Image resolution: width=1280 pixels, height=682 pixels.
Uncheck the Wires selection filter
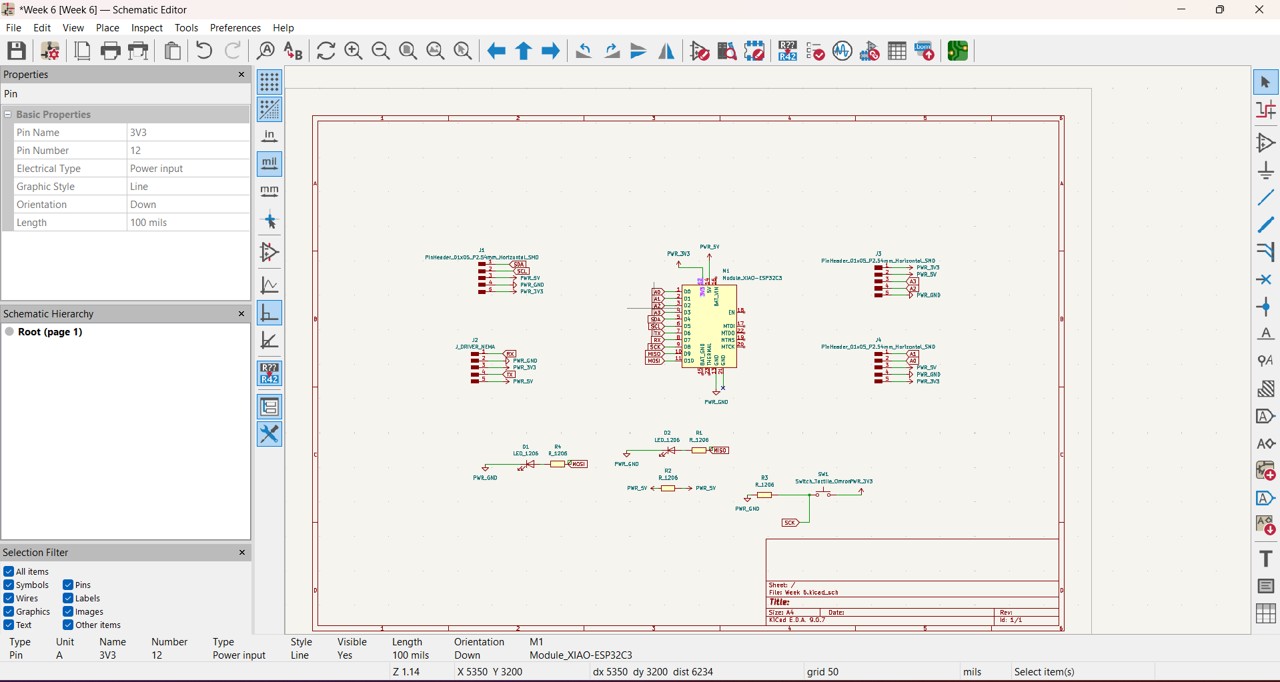9,598
